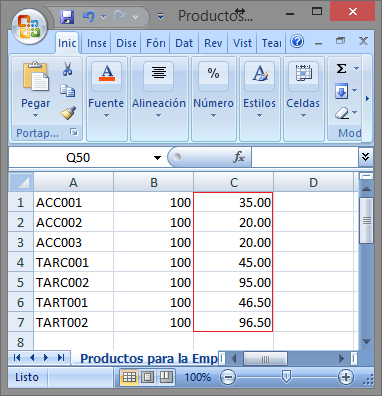This screenshot has height=396, width=382.
Task: Switch to Page Break Preview
Action: [166, 377]
